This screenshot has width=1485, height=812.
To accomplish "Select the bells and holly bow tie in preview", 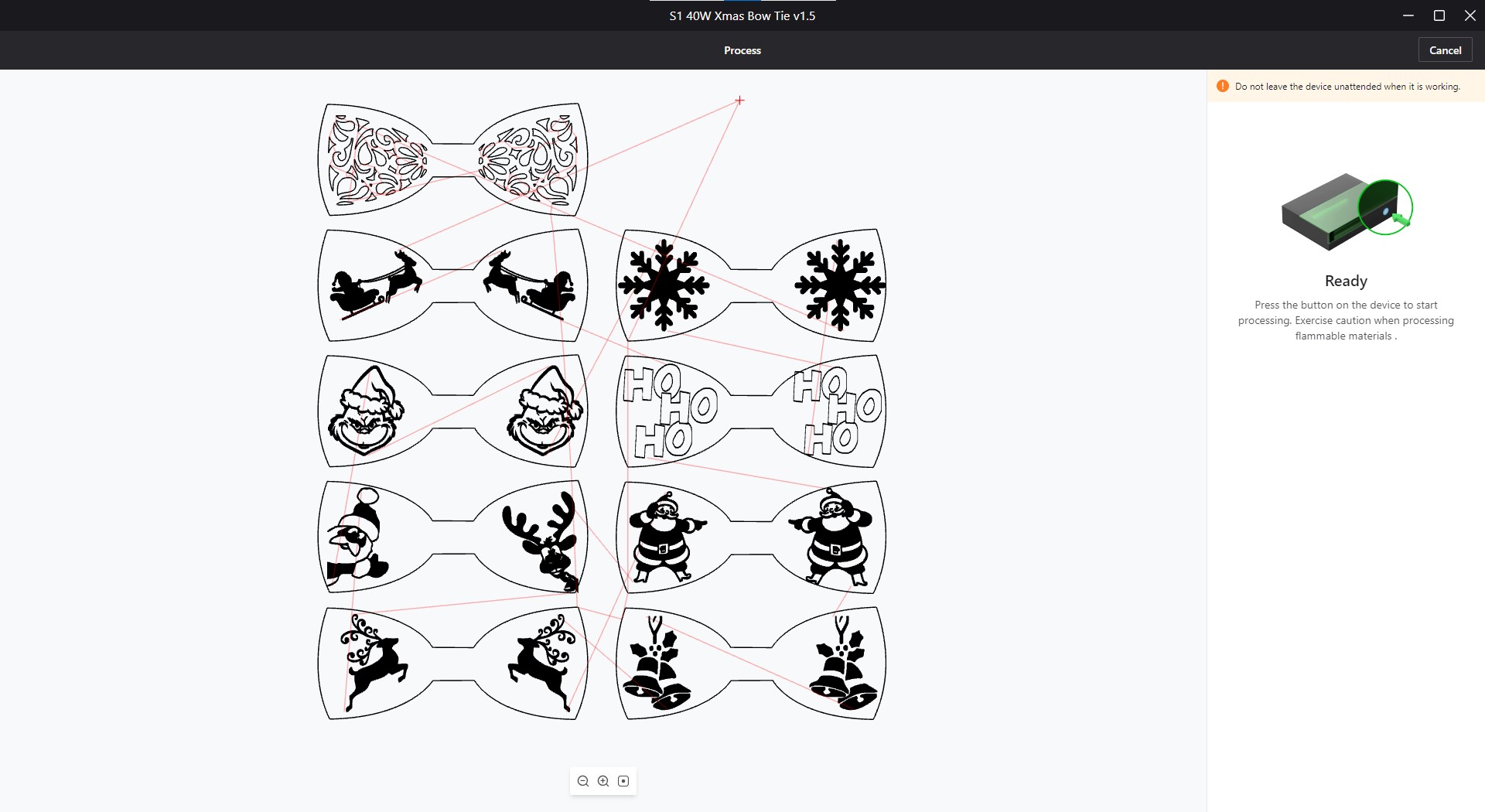I will point(751,664).
